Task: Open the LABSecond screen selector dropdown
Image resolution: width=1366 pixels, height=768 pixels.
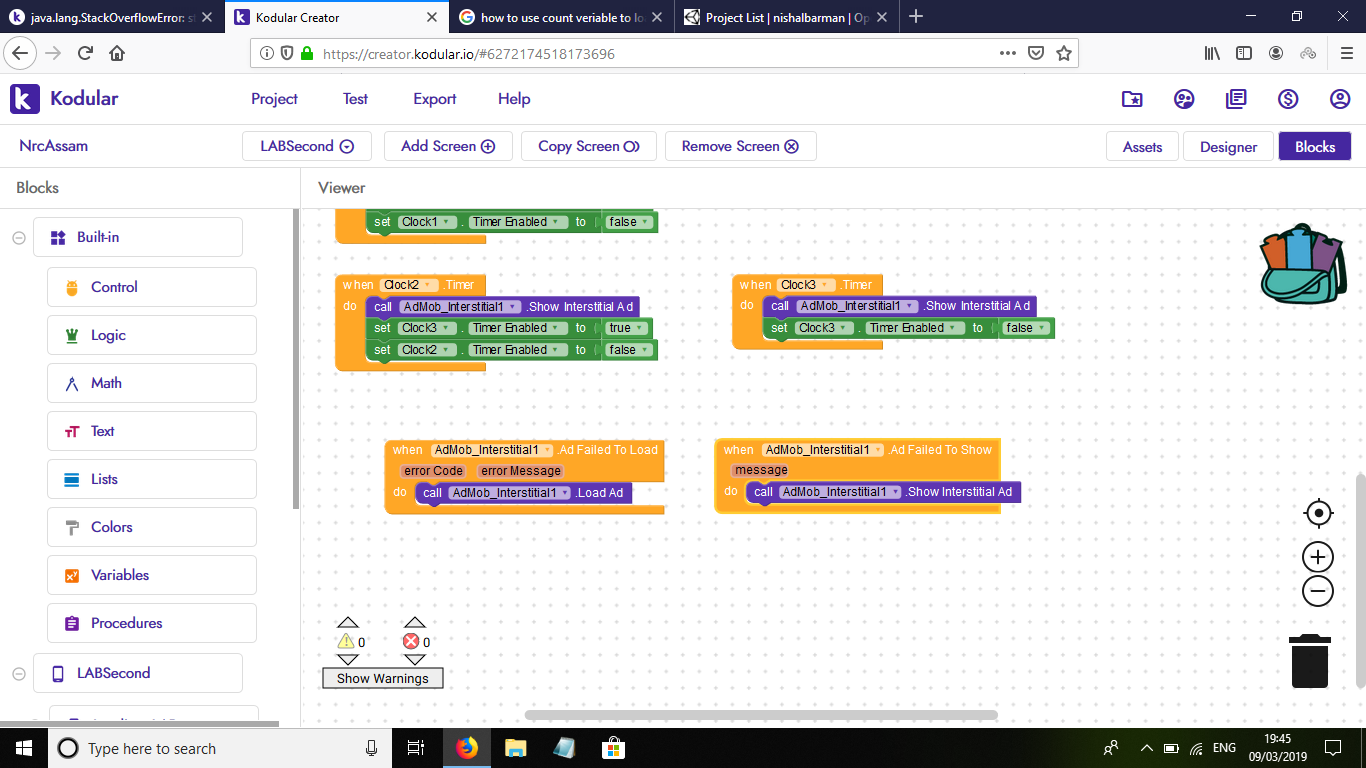Action: click(307, 146)
